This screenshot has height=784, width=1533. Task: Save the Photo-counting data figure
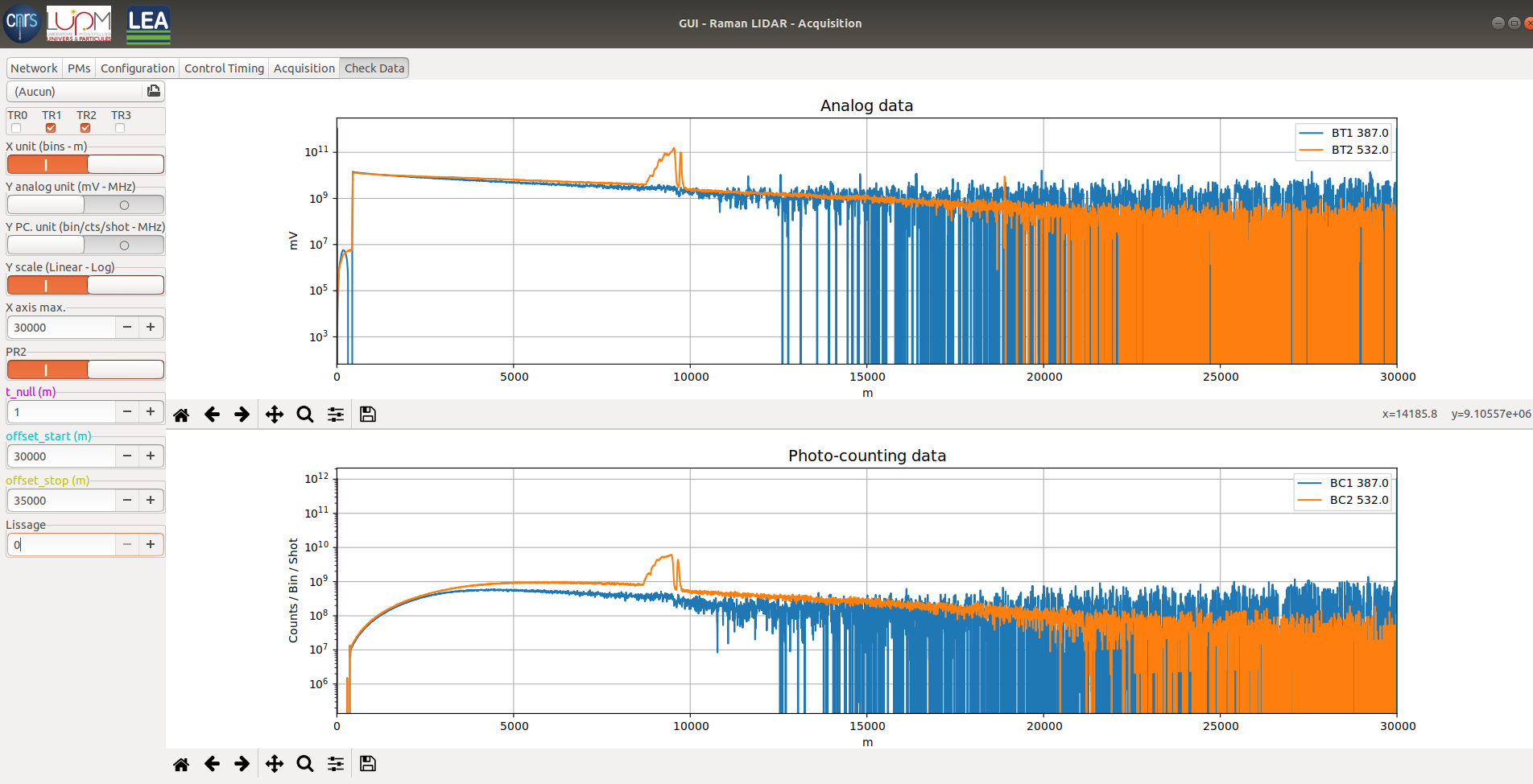point(368,764)
